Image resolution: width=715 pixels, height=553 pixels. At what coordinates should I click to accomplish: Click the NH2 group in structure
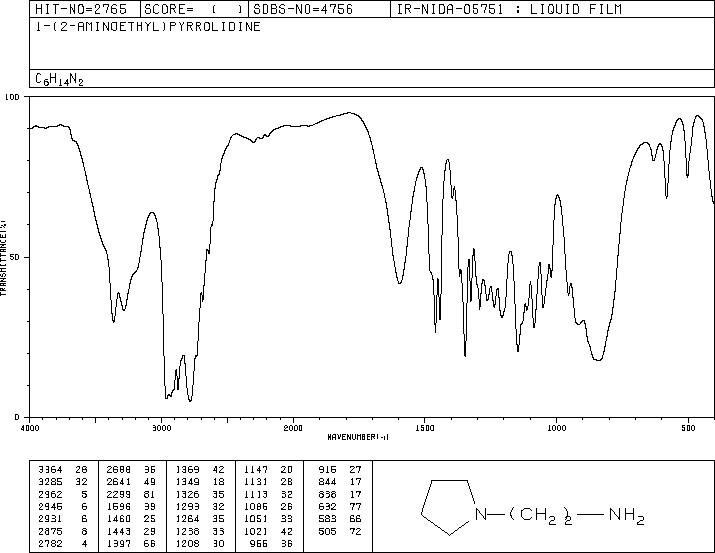tap(627, 516)
